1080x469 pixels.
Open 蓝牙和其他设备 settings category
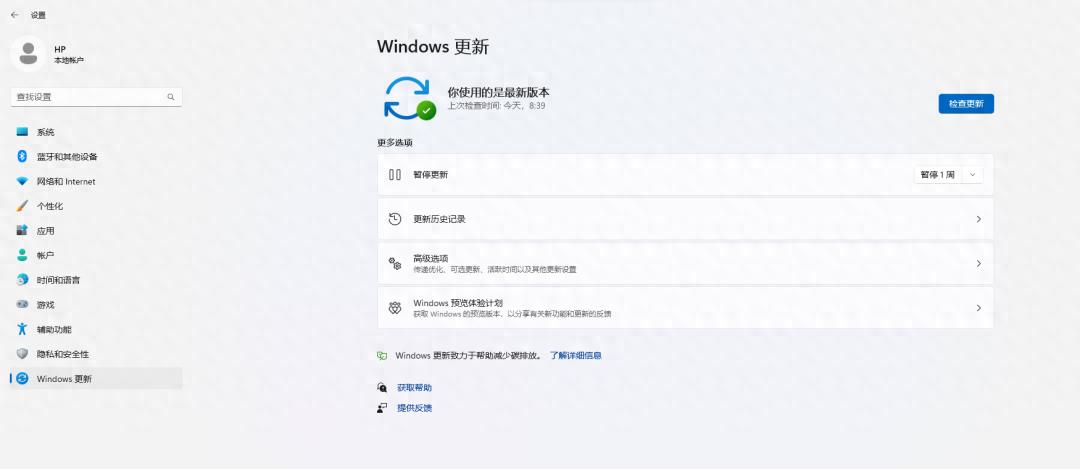pyautogui.click(x=96, y=156)
